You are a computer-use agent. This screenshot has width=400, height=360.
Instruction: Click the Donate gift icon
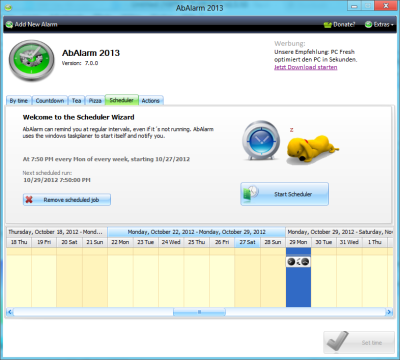[328, 25]
